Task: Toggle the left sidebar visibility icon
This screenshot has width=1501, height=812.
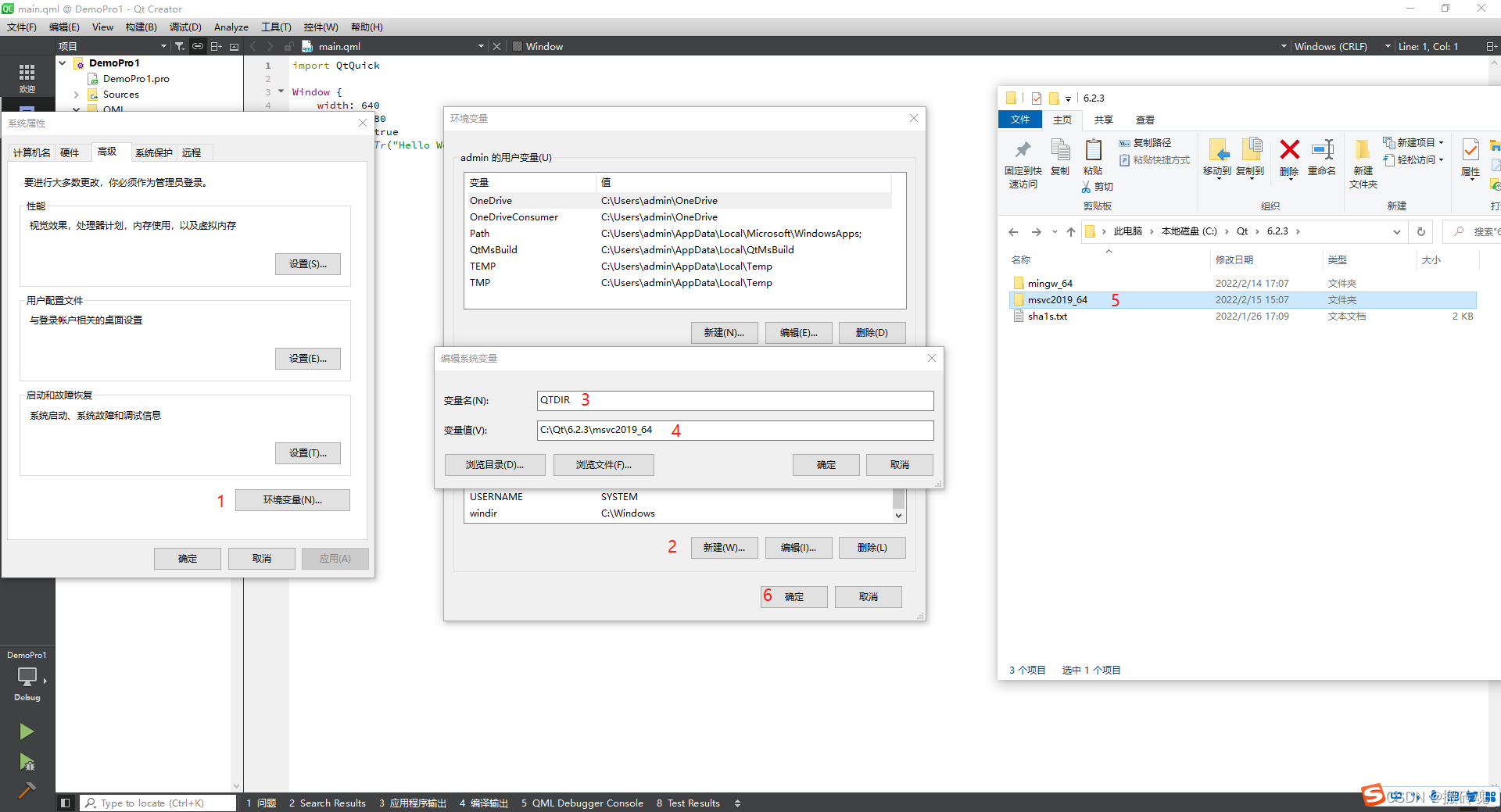Action: [66, 803]
